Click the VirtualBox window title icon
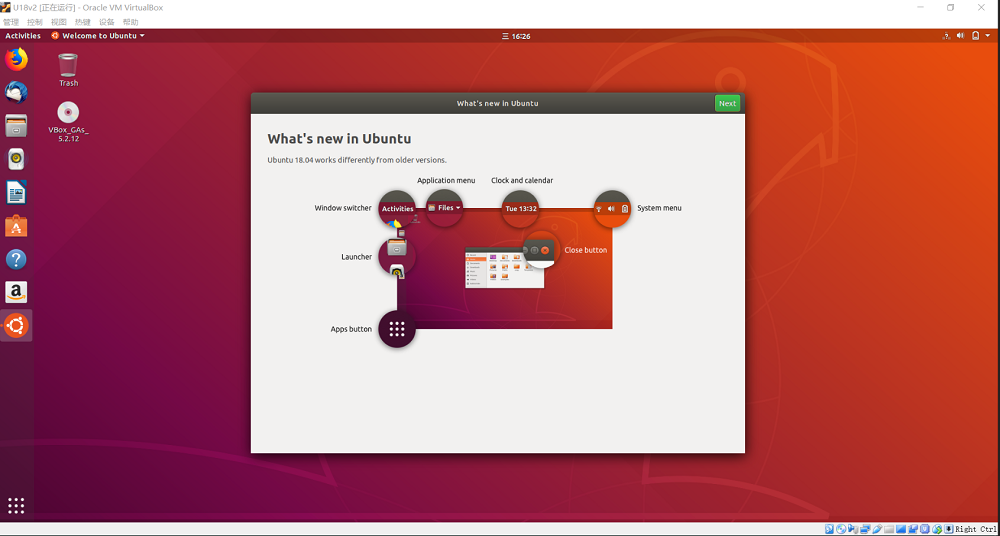The width and height of the screenshot is (1000, 536). 6,8
